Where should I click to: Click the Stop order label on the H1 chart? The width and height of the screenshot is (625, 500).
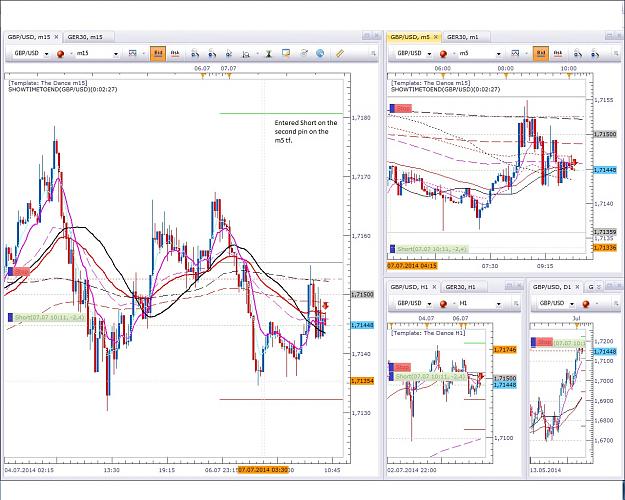[399, 367]
